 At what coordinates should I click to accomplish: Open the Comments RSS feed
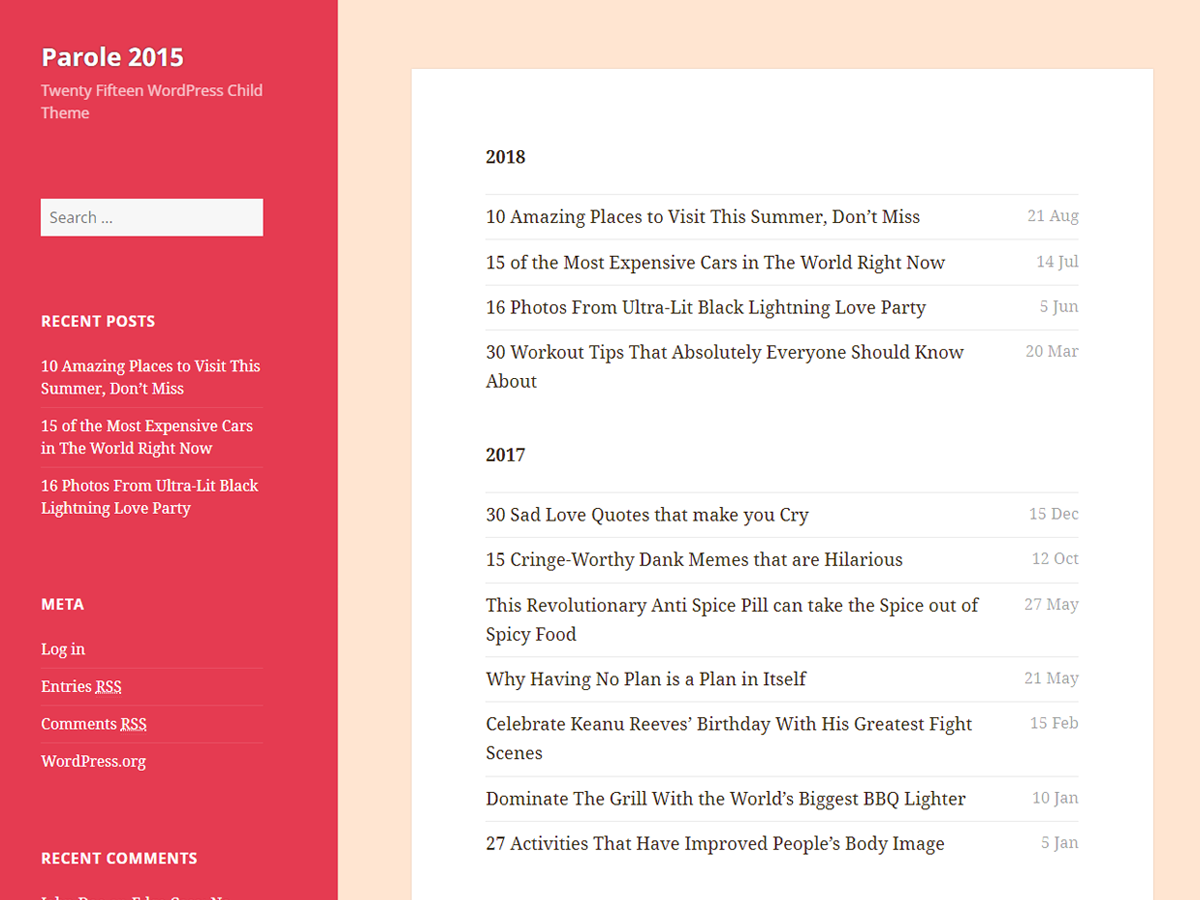coord(93,723)
